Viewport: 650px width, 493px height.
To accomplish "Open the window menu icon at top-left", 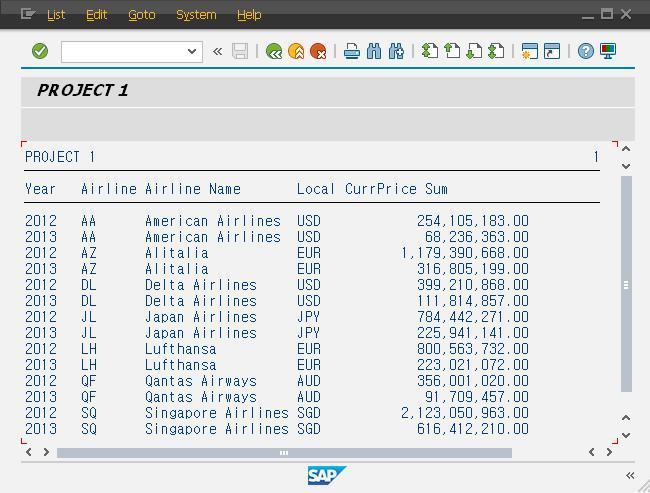I will tap(28, 14).
